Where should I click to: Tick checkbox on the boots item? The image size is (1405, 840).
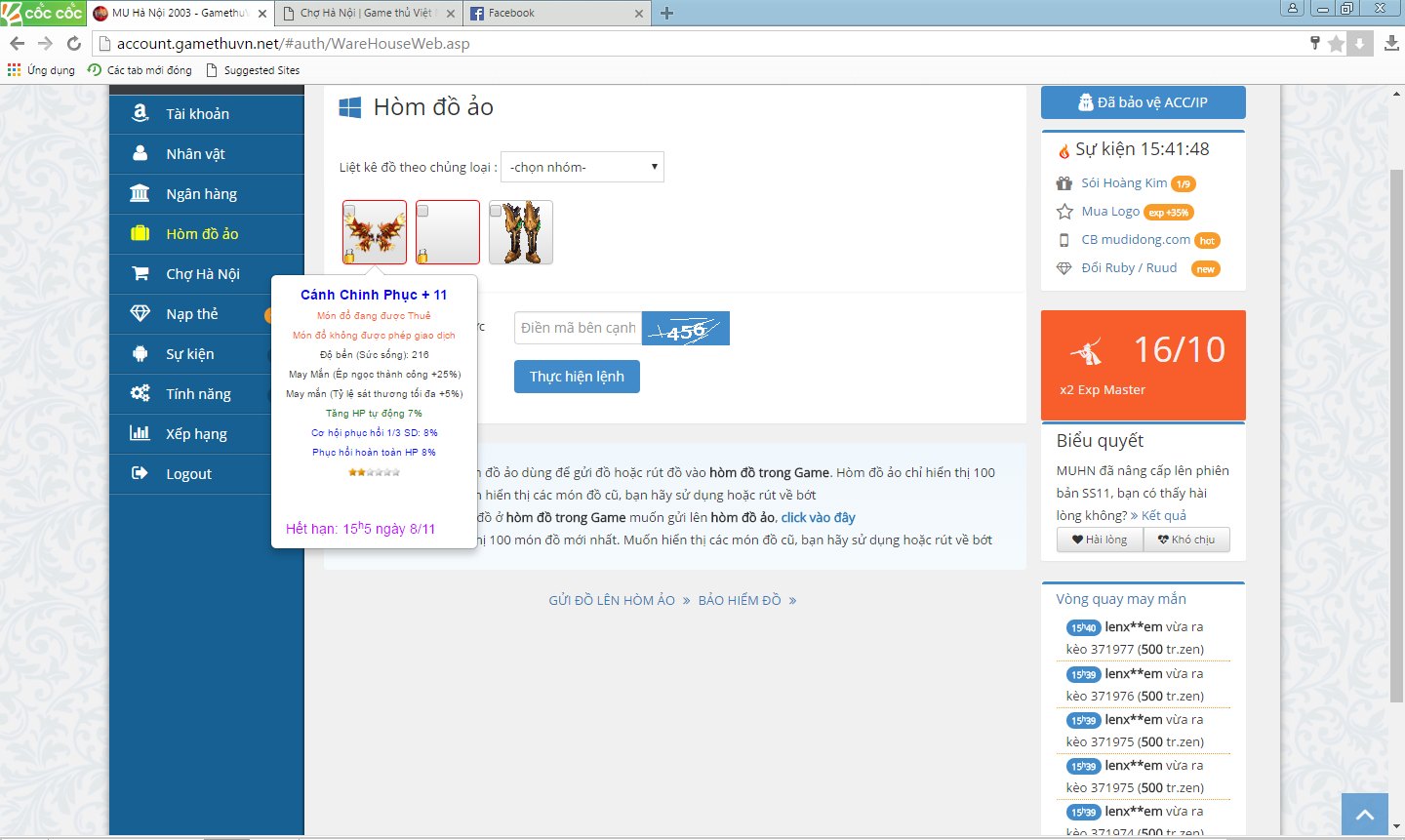[x=496, y=211]
